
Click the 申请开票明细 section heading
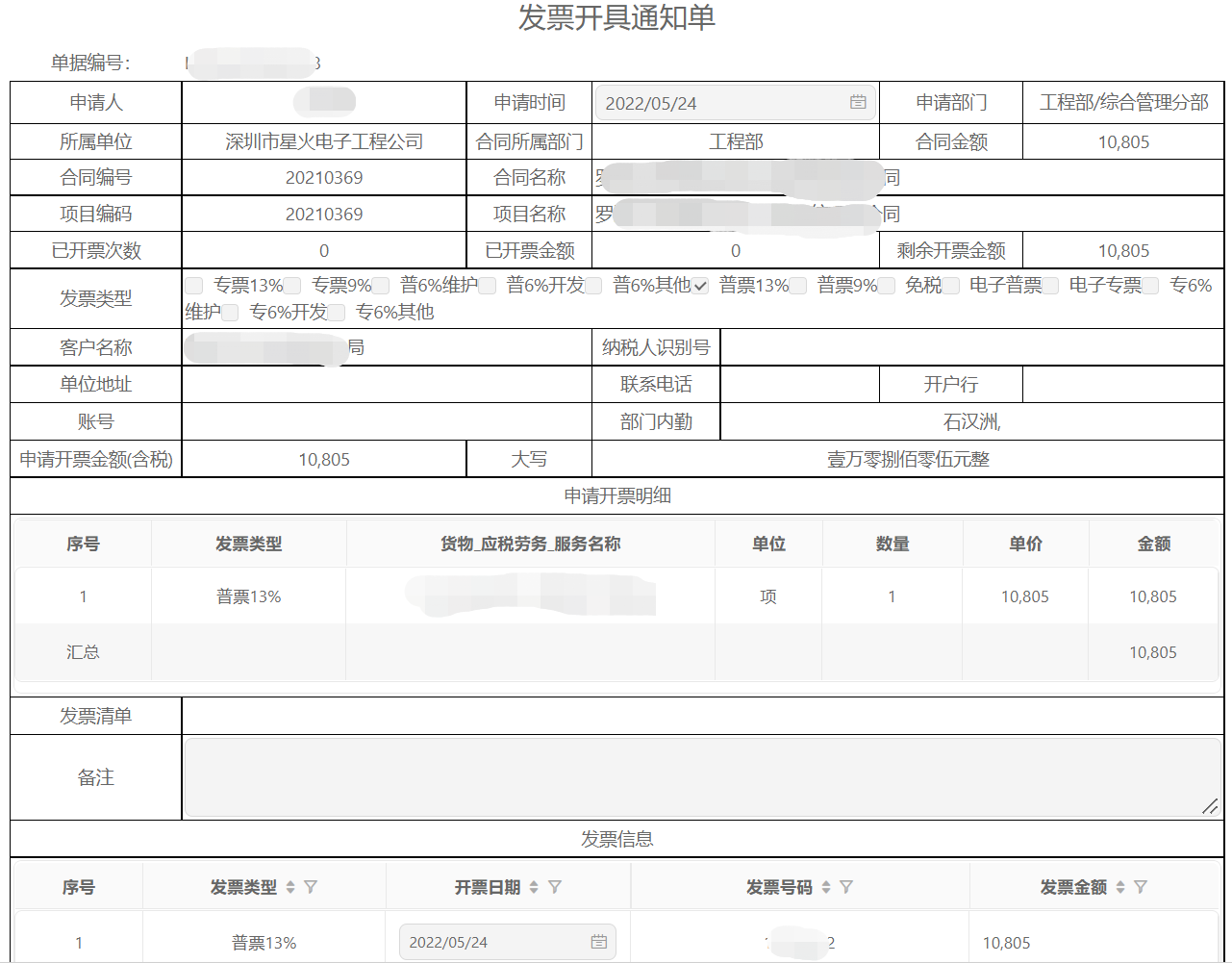click(x=616, y=495)
